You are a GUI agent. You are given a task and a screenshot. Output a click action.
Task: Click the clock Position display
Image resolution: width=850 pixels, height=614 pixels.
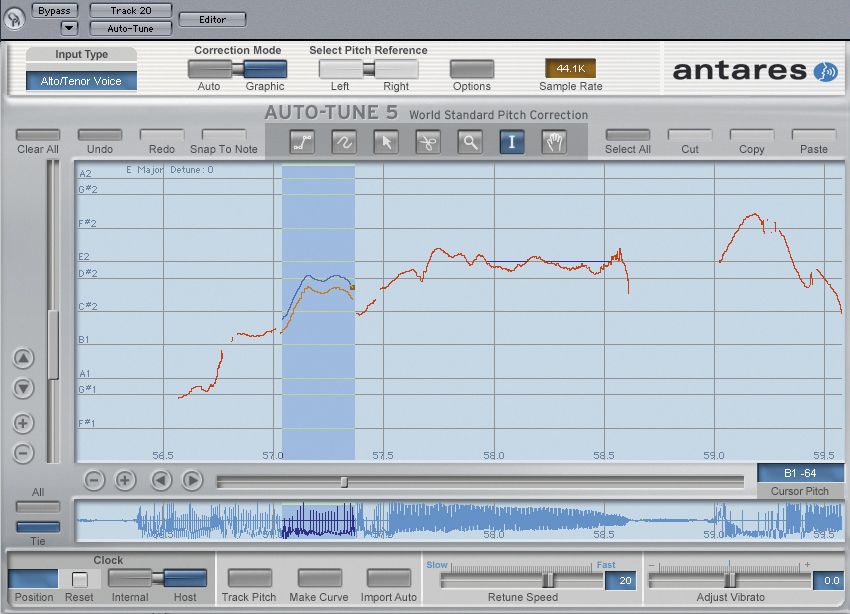pyautogui.click(x=33, y=579)
